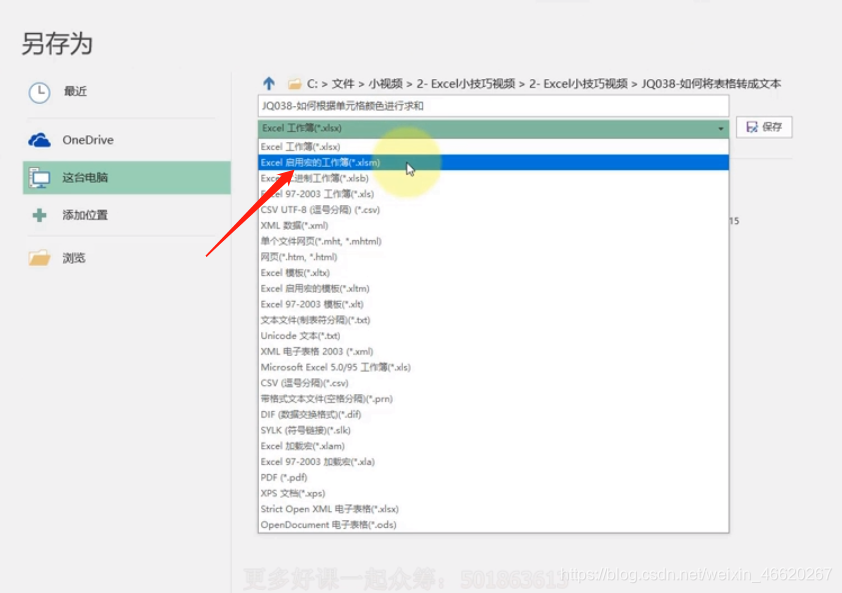842x593 pixels.
Task: Choose Excel 模板(*.xltx) option
Action: click(493, 272)
